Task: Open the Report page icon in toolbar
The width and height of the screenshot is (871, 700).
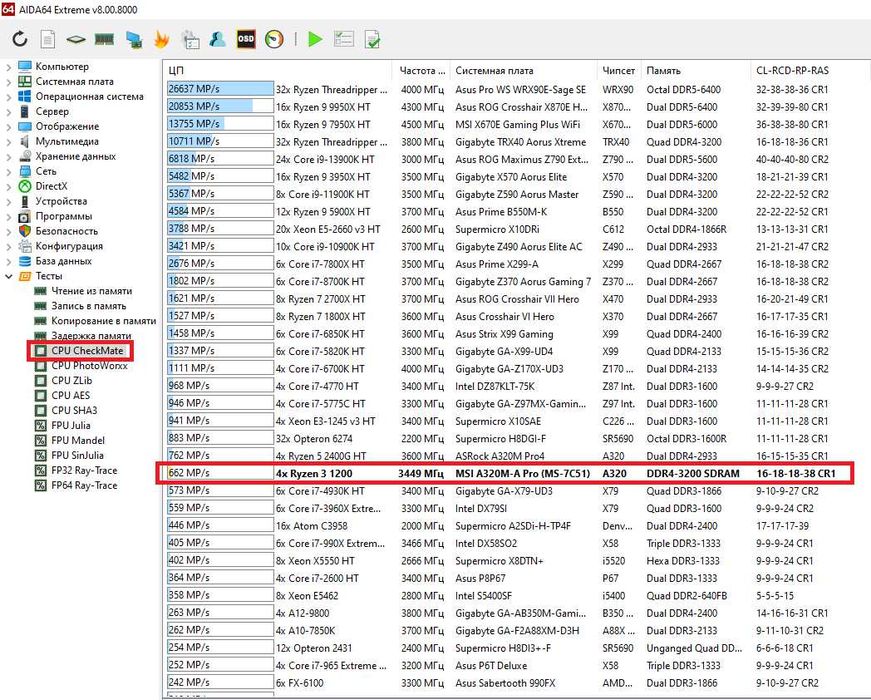Action: [48, 39]
